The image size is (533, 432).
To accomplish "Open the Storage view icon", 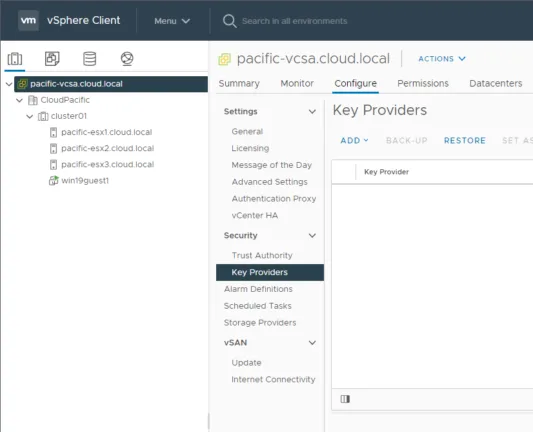I will pos(89,58).
